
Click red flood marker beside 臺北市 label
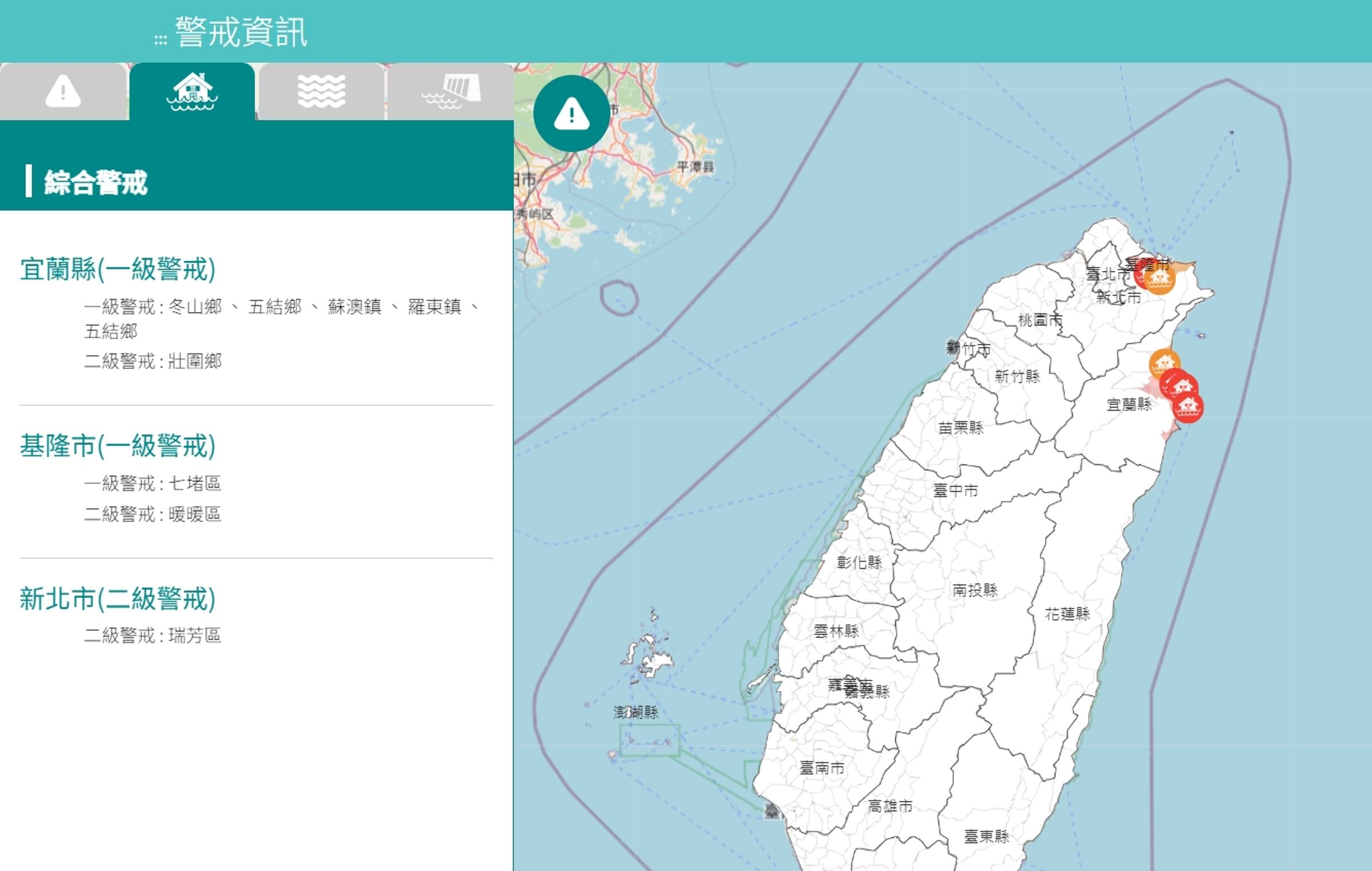click(1139, 274)
